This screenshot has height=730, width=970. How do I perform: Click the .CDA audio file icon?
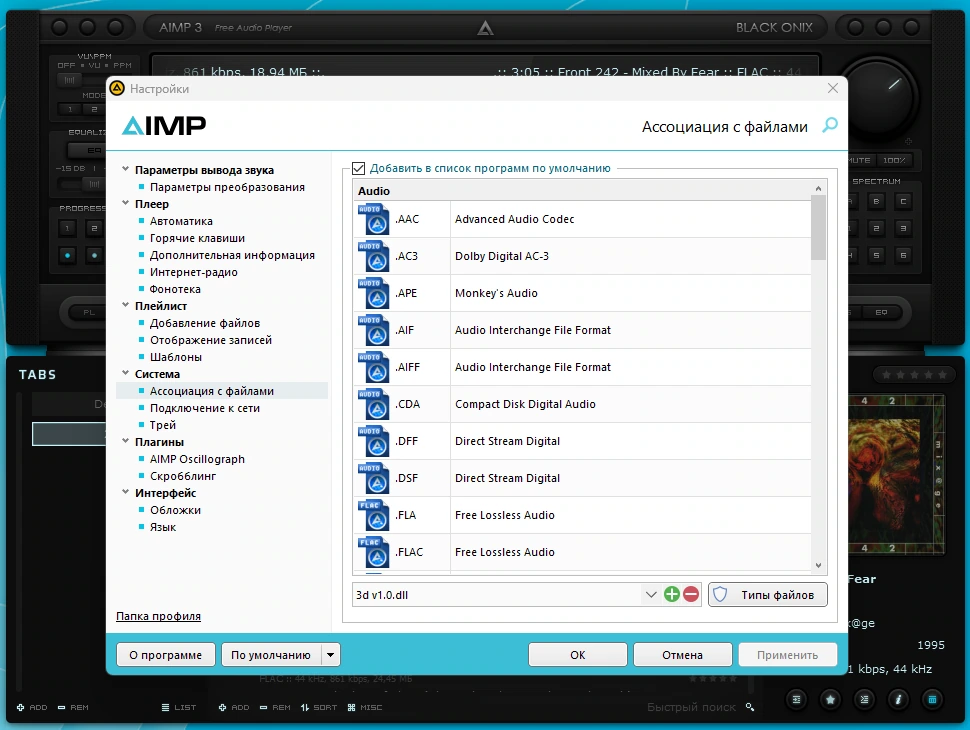[373, 404]
